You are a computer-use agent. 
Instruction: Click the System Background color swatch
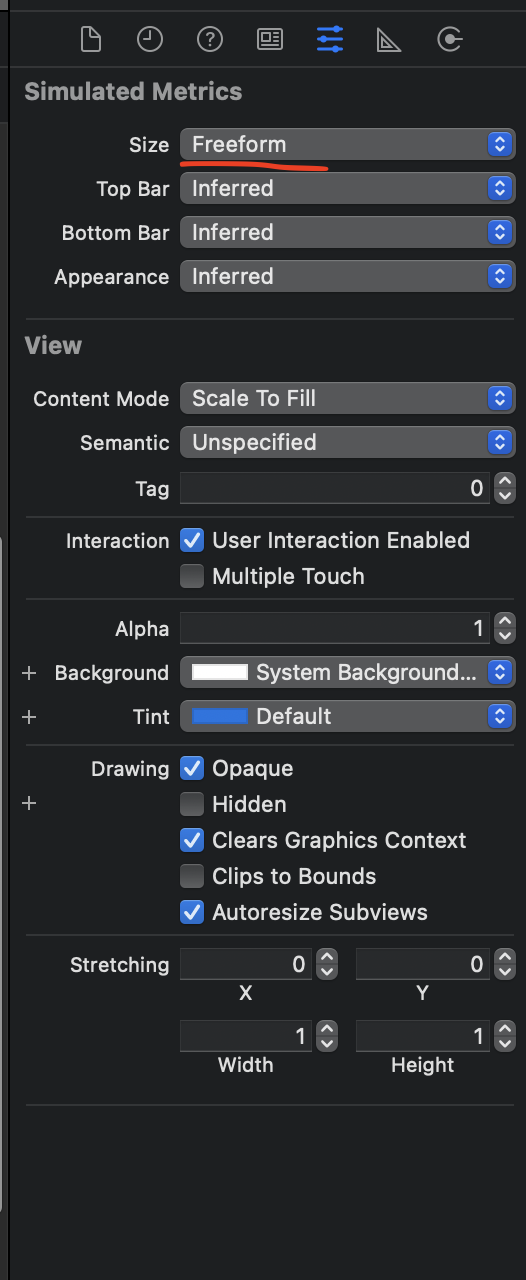[220, 673]
